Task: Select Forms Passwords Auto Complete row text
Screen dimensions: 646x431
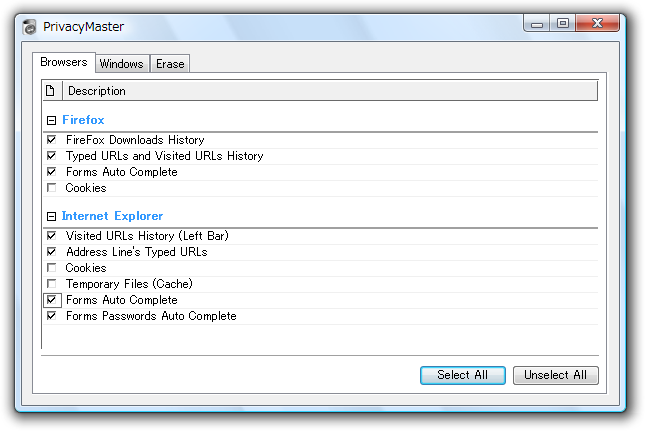Action: pyautogui.click(x=151, y=316)
